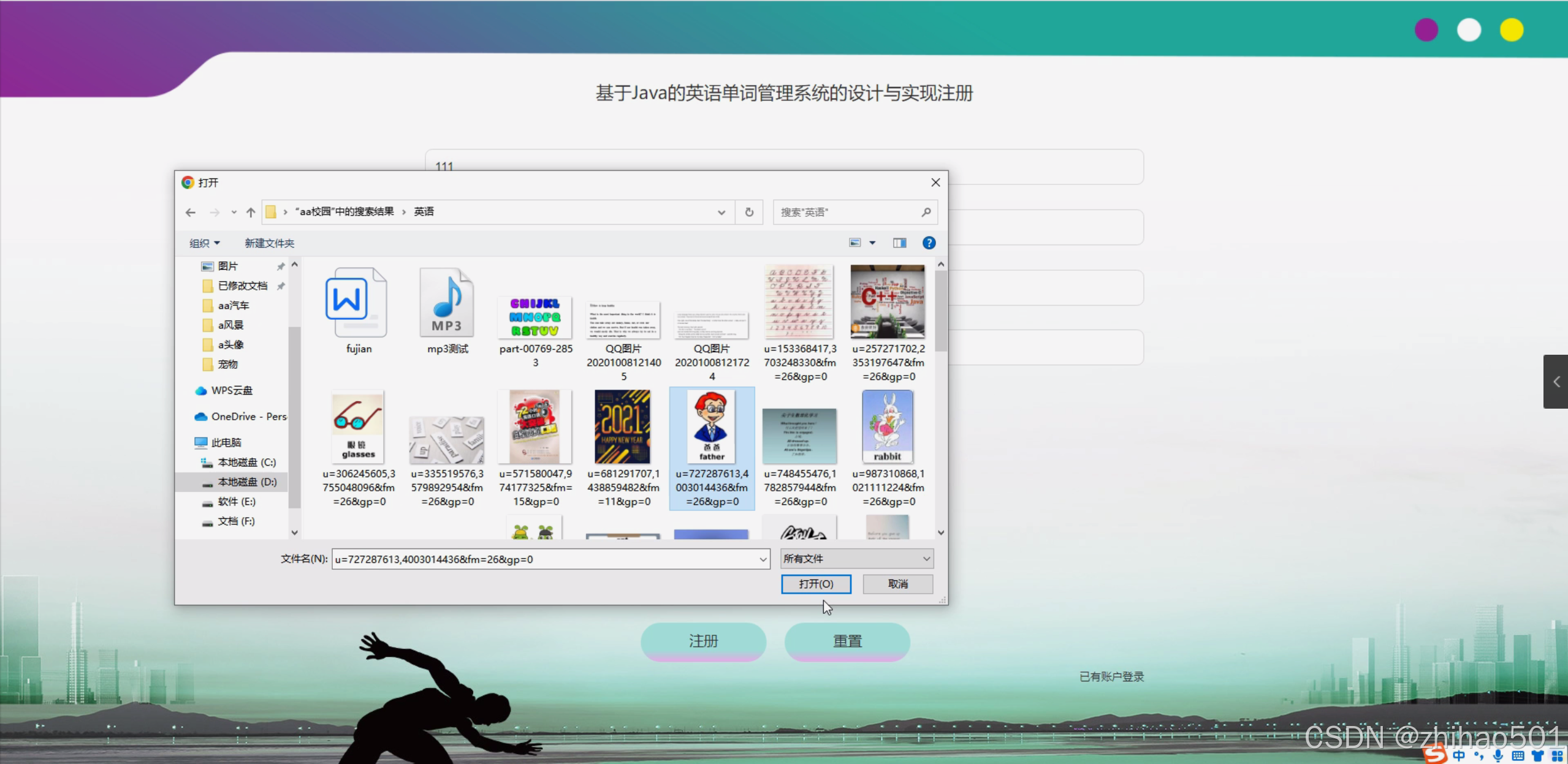Toggle punctuation mode in Sogou tray
The width and height of the screenshot is (1568, 764).
[x=1479, y=756]
